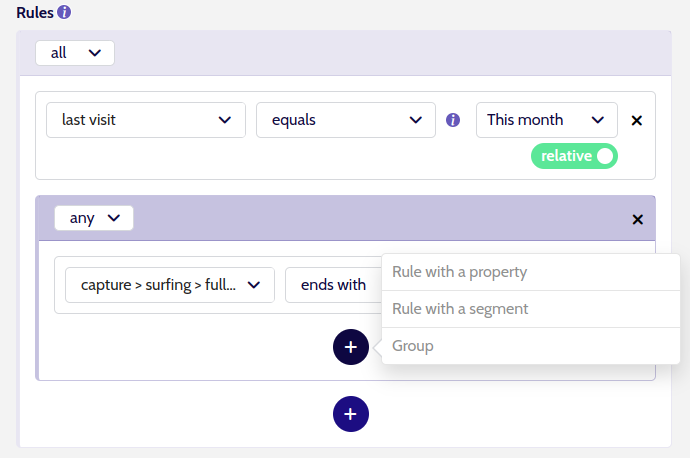Click the chevron on This month dropdown
Image resolution: width=690 pixels, height=458 pixels.
[598, 120]
